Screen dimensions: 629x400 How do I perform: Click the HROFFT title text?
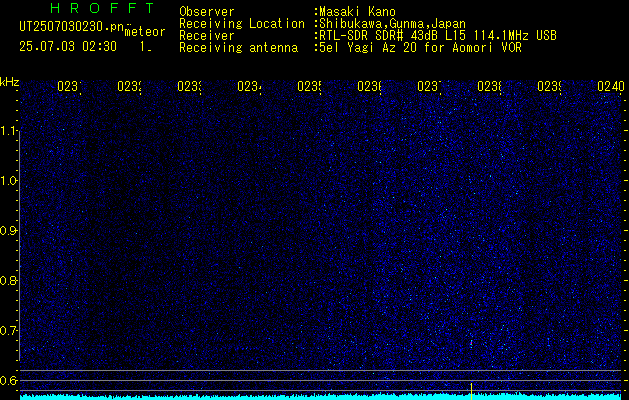pos(102,8)
